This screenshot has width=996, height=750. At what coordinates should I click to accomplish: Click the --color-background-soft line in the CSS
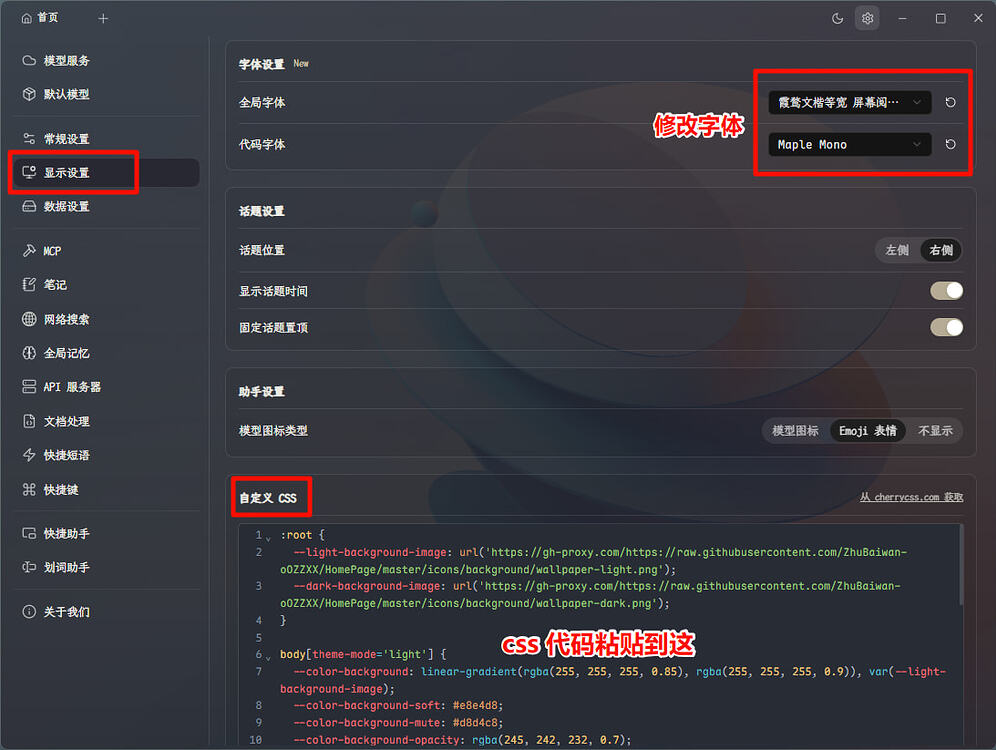pos(398,706)
